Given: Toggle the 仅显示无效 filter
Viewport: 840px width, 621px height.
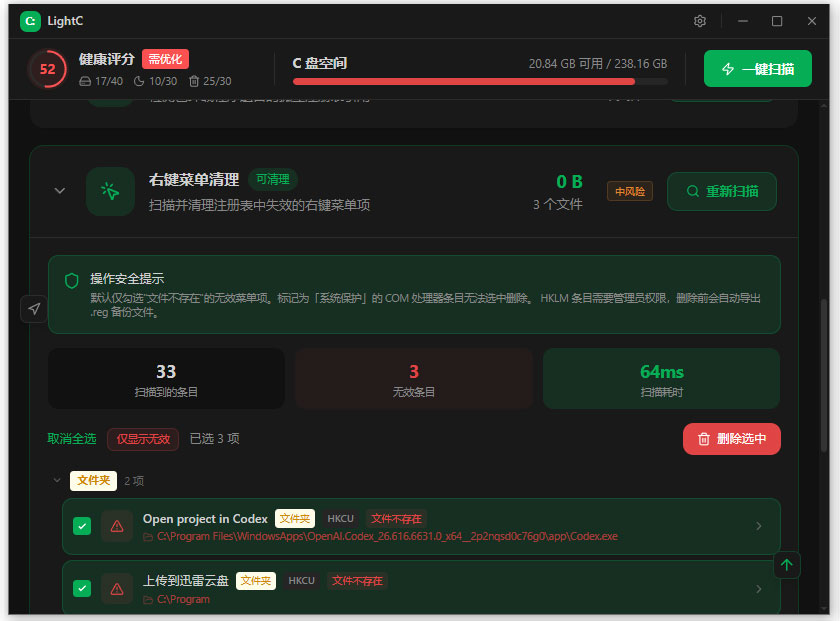Looking at the screenshot, I should 143,439.
